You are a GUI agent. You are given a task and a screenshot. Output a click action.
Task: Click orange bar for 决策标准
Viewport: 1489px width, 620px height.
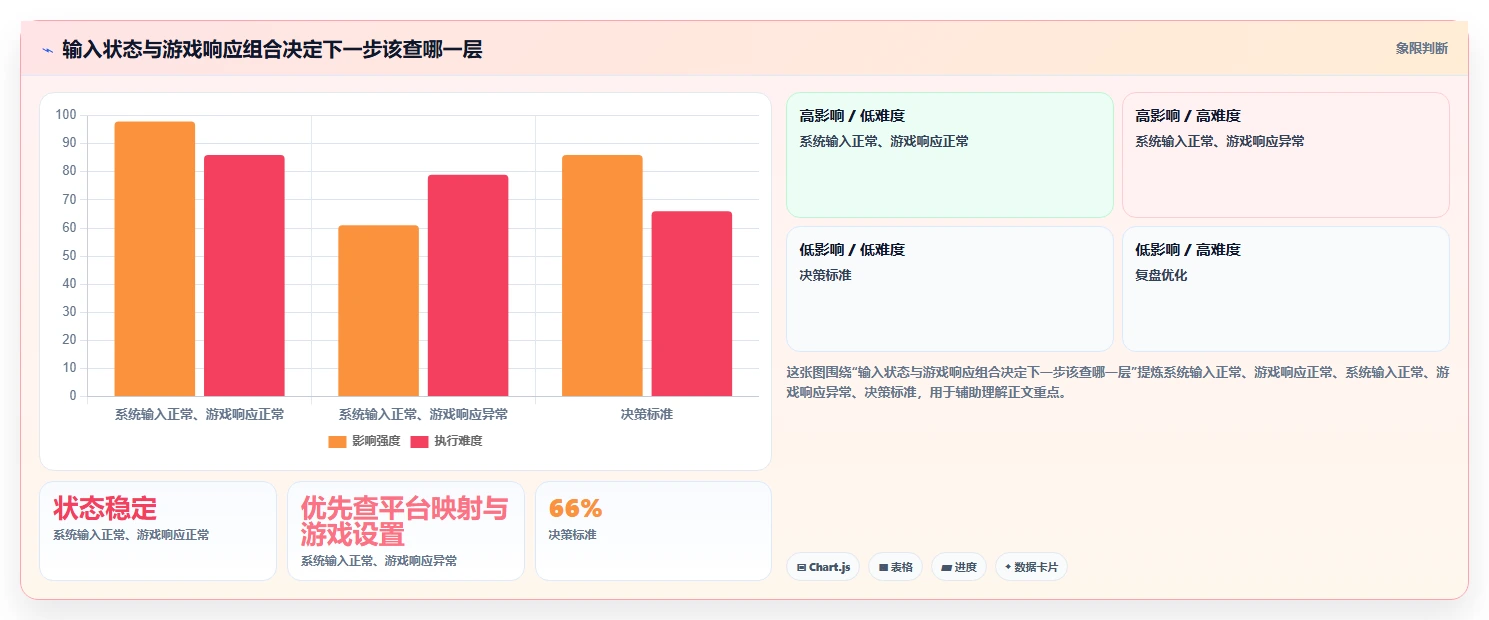tap(602, 276)
